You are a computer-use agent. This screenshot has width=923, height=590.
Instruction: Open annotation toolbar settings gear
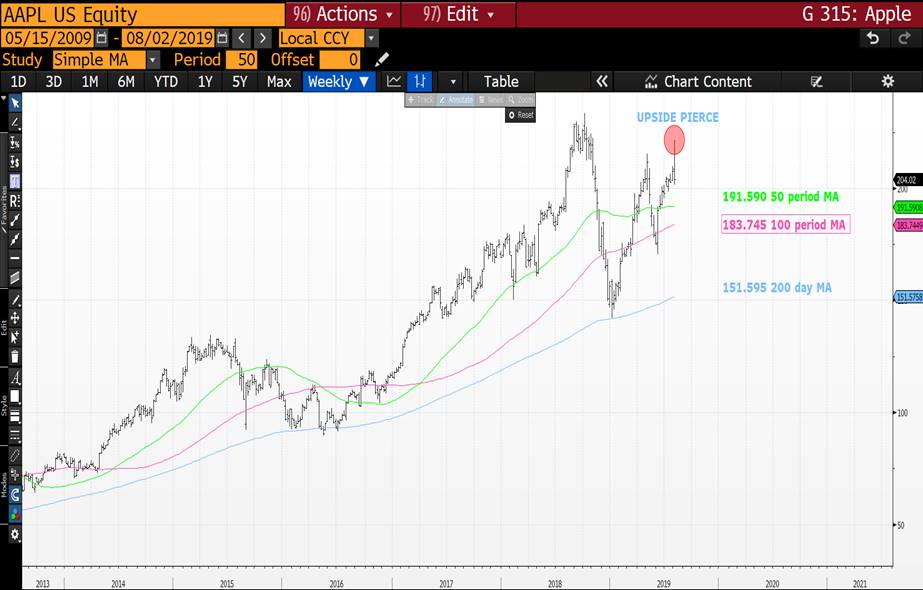[x=15, y=534]
